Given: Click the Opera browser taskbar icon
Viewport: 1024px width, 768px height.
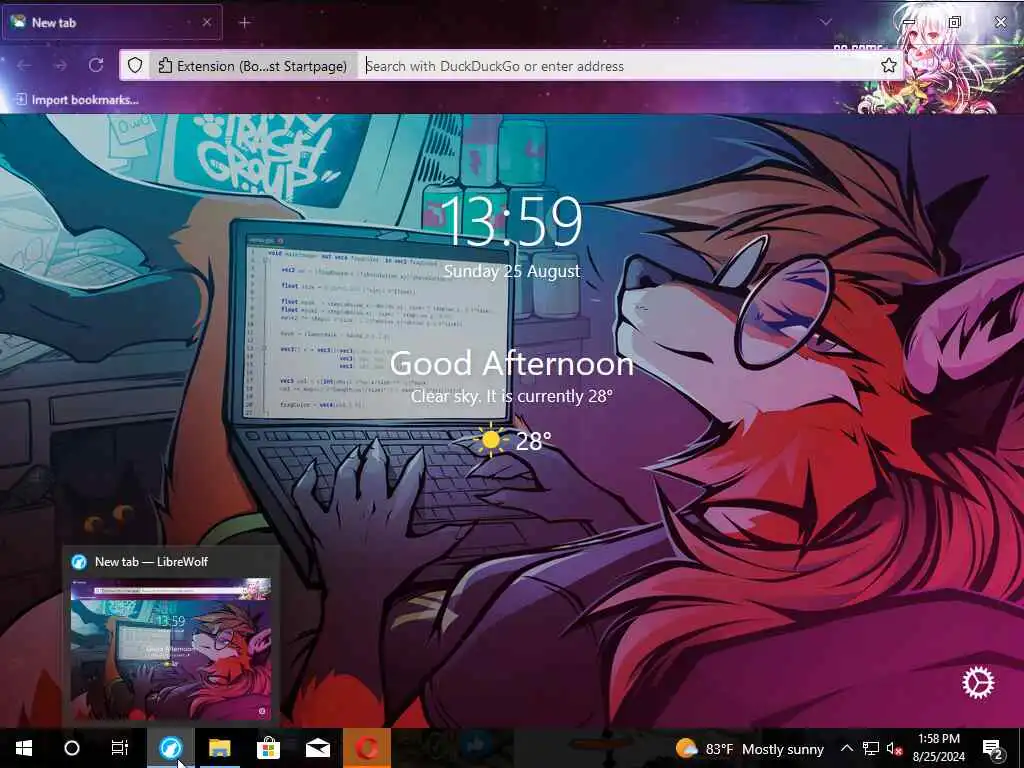Looking at the screenshot, I should (367, 748).
